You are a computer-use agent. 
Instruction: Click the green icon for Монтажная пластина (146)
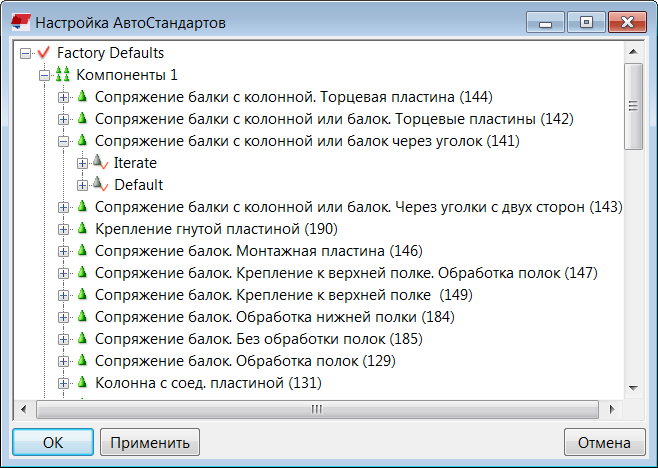pyautogui.click(x=81, y=251)
